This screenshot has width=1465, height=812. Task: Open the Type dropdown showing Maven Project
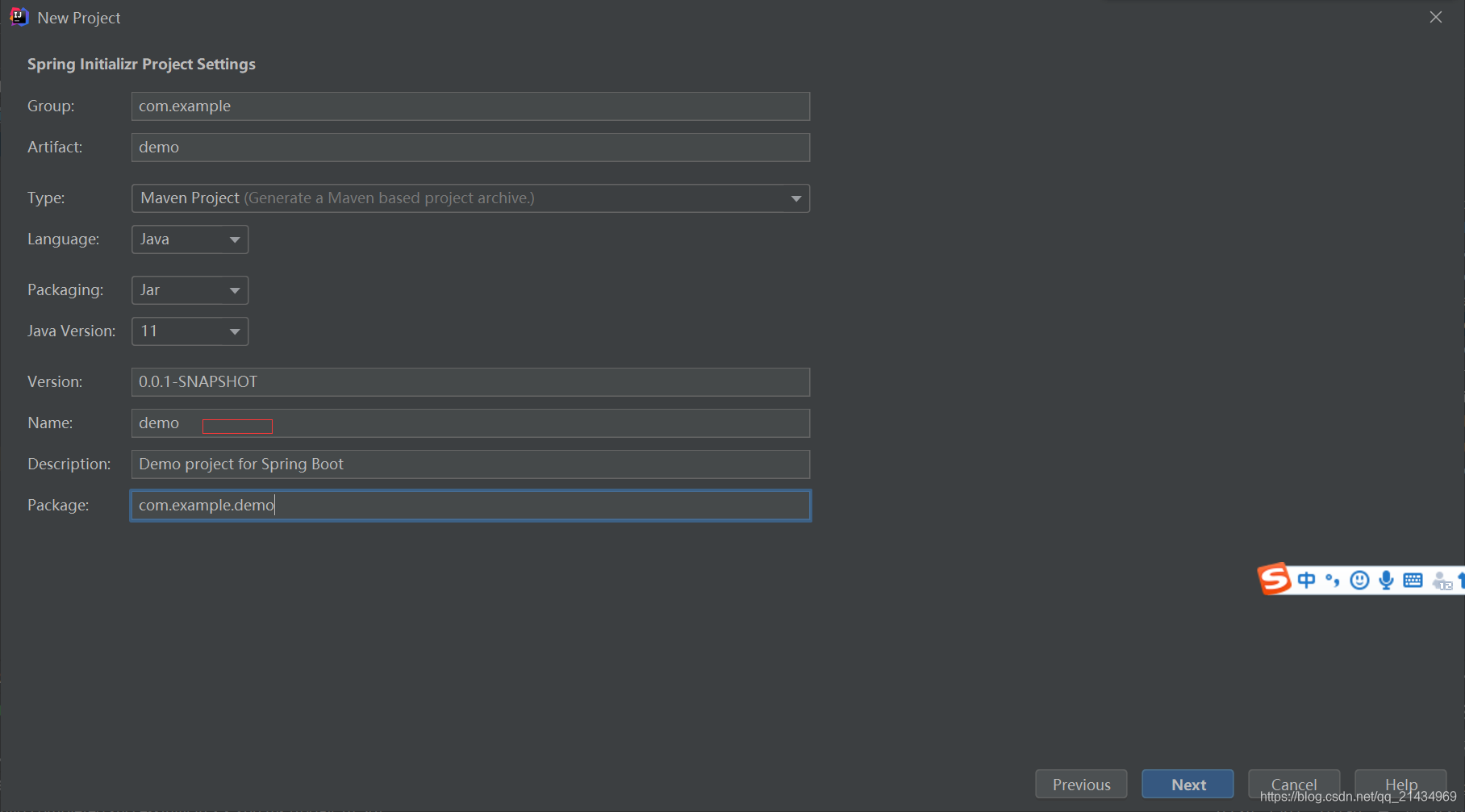(470, 198)
